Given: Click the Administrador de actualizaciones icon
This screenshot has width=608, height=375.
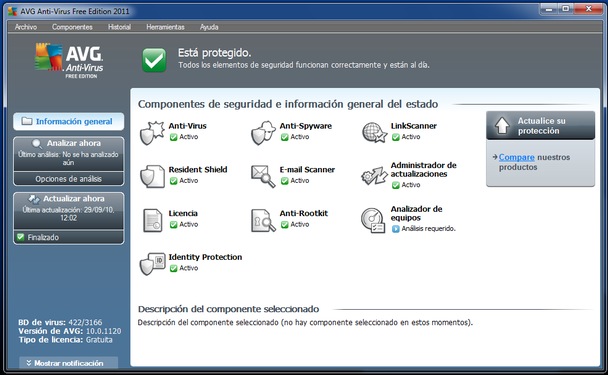Looking at the screenshot, I should pyautogui.click(x=374, y=176).
